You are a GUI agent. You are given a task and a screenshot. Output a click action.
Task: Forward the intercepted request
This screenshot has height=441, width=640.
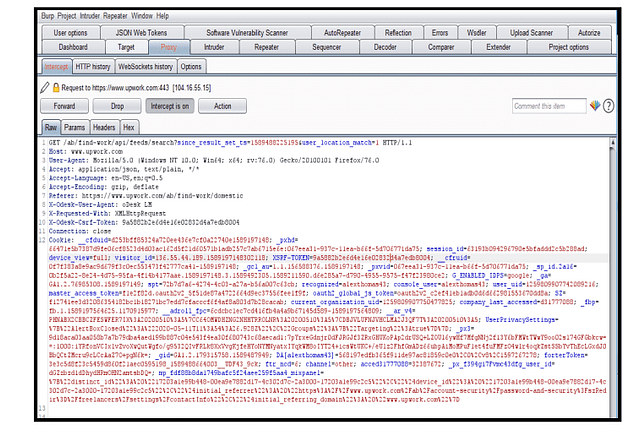coord(64,106)
